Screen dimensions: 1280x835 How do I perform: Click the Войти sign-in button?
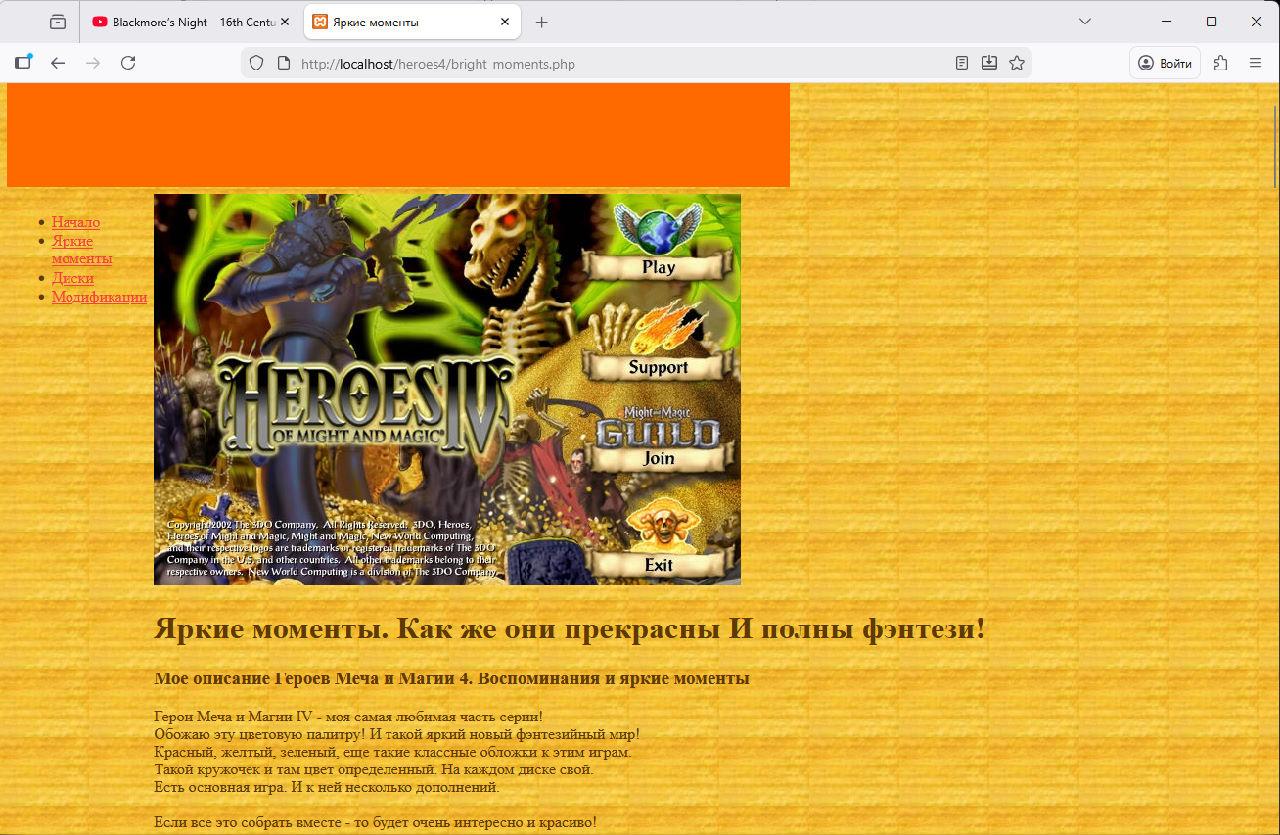click(x=1165, y=63)
